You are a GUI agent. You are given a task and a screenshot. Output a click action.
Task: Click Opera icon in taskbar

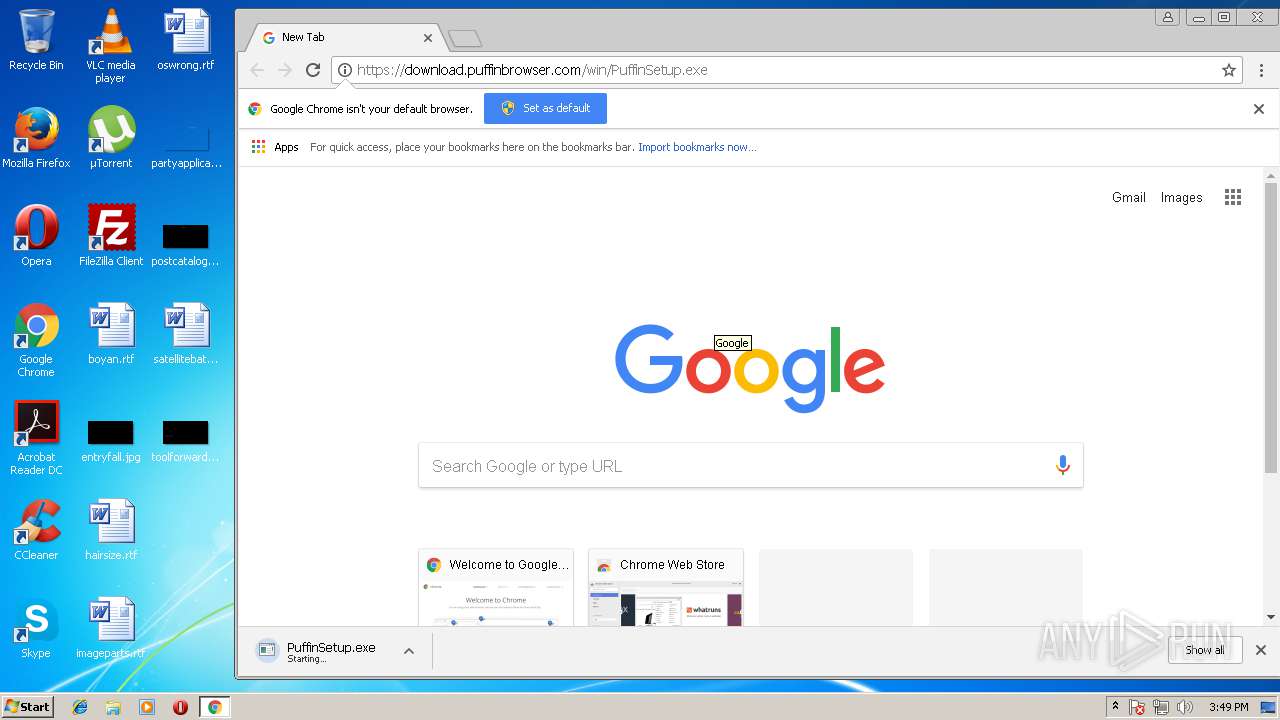click(x=180, y=707)
